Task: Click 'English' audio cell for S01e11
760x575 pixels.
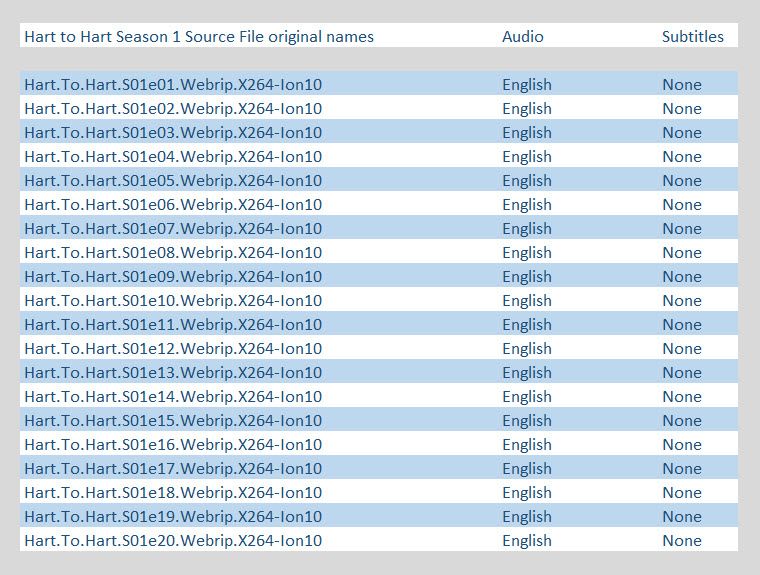Action: click(x=527, y=324)
